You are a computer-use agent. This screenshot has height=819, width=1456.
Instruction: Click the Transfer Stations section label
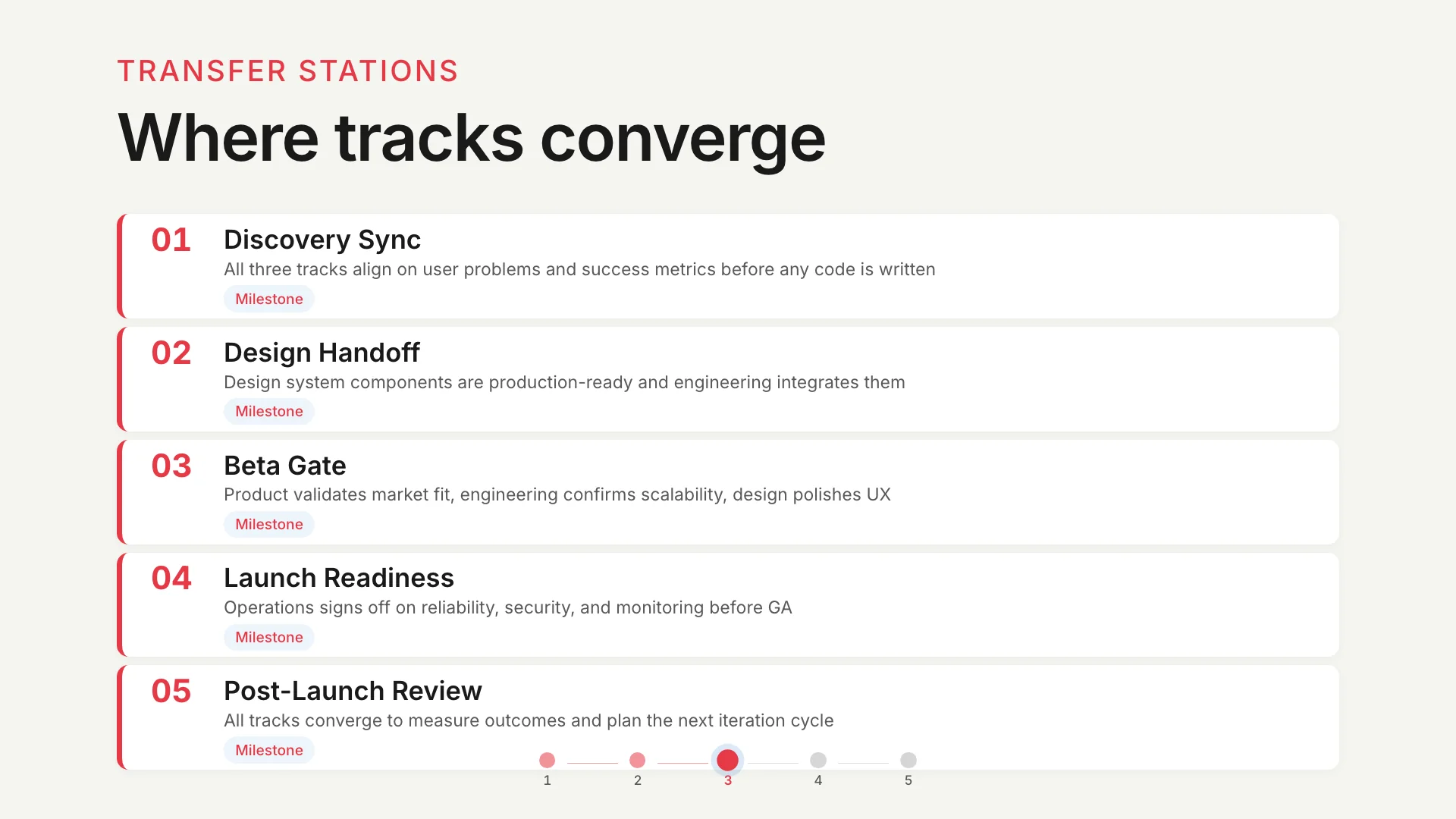tap(287, 71)
